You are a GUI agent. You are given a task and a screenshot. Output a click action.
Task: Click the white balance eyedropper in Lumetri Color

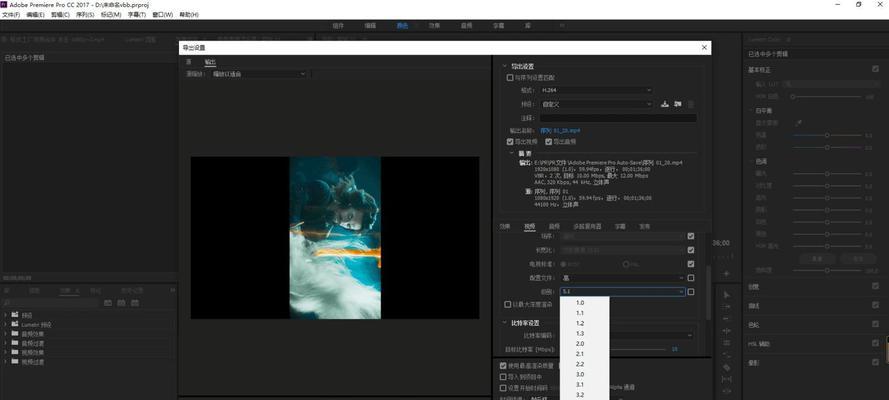click(798, 122)
